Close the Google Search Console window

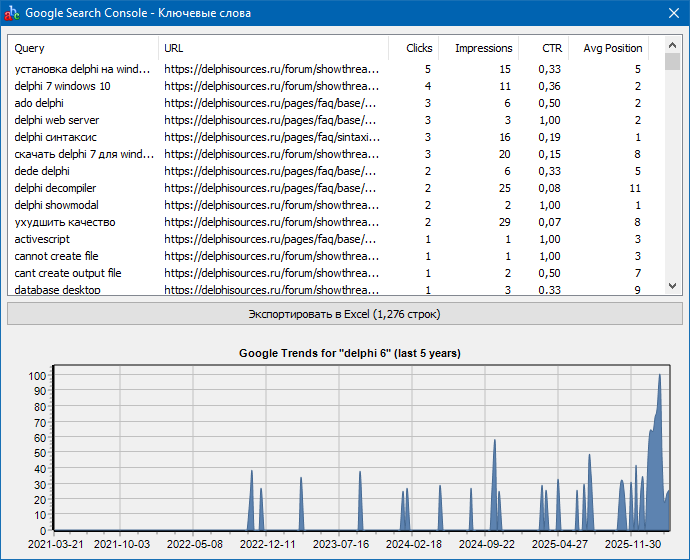(674, 13)
